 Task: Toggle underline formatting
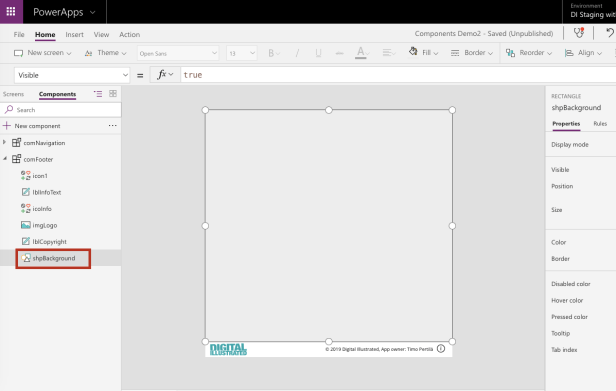tap(318, 53)
